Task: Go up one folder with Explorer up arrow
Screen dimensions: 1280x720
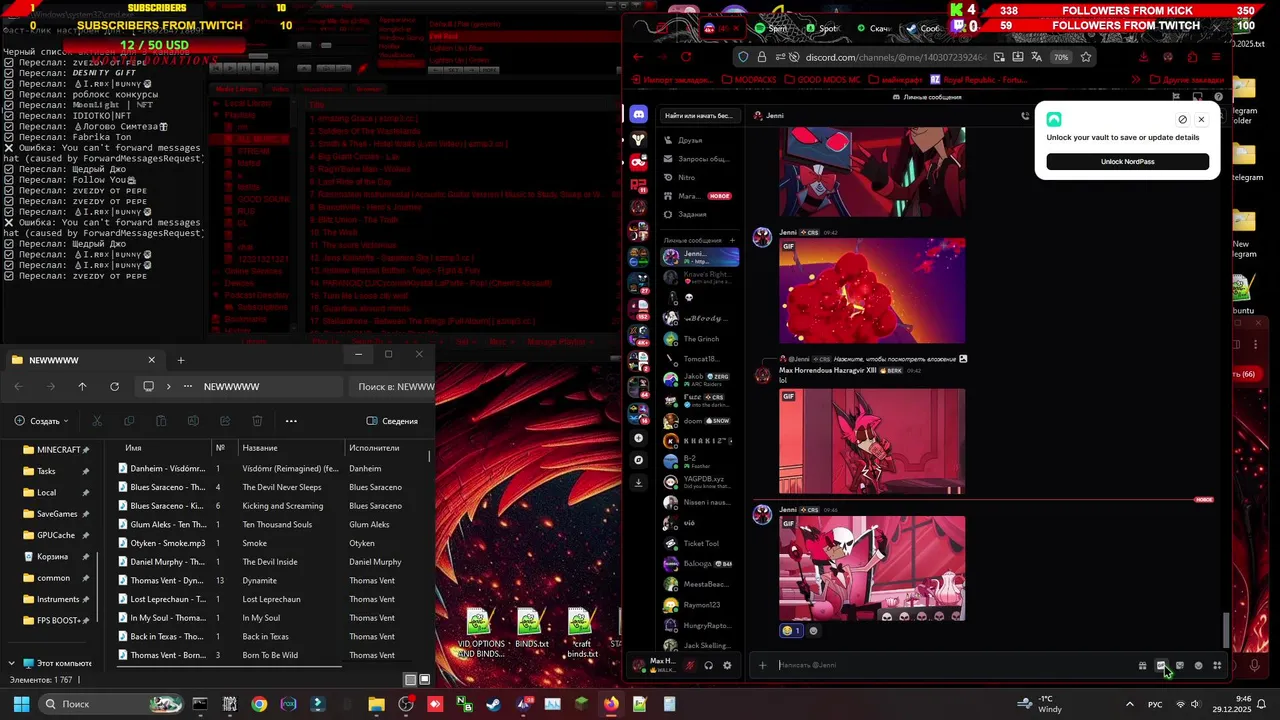Action: pos(82,386)
